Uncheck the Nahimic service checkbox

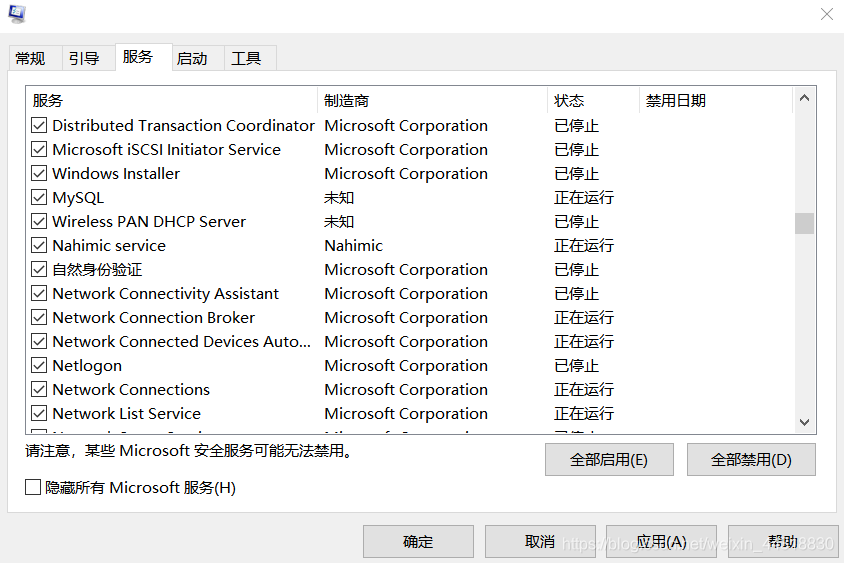click(x=39, y=245)
